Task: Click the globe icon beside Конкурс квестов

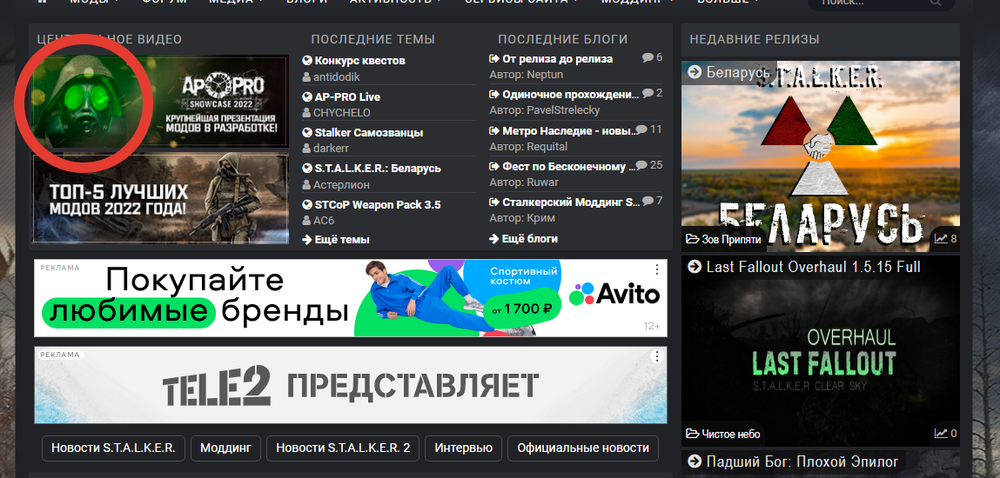Action: 307,61
